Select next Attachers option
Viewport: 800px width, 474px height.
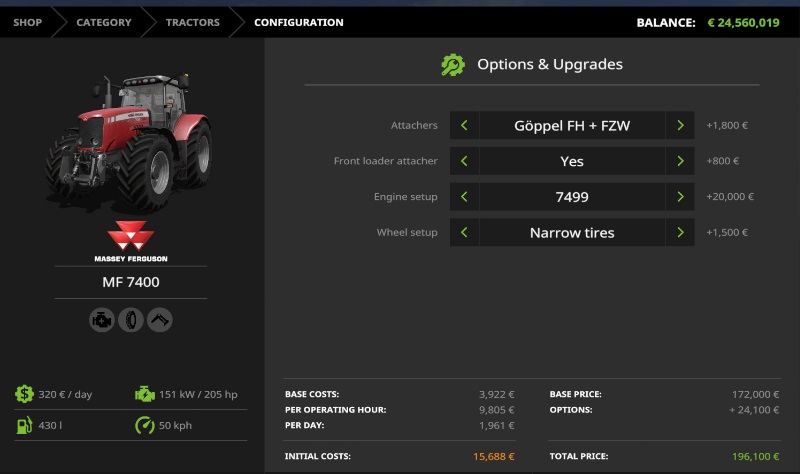point(680,126)
